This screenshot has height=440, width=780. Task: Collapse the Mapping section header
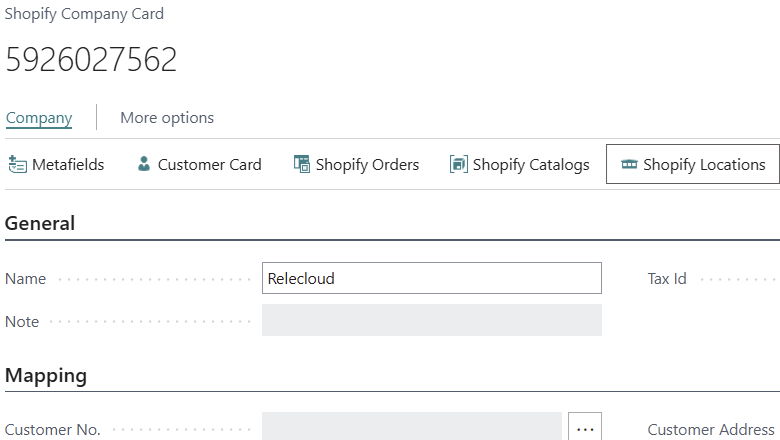pos(46,376)
